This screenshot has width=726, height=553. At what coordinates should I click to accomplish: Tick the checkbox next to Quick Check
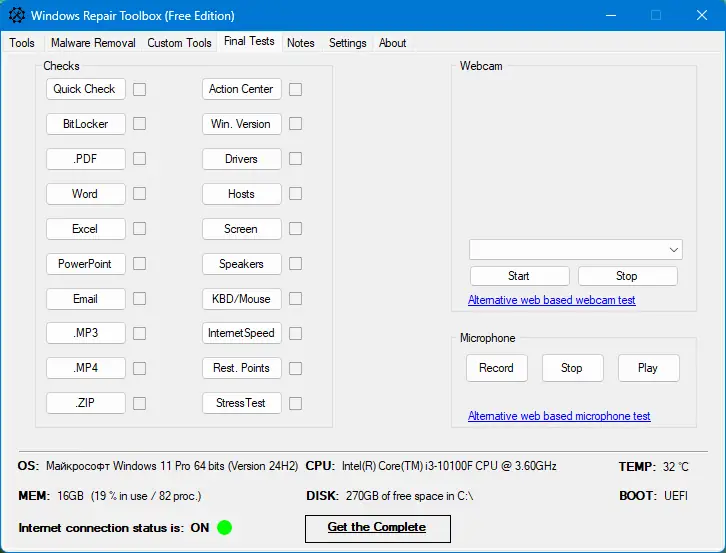click(x=139, y=89)
